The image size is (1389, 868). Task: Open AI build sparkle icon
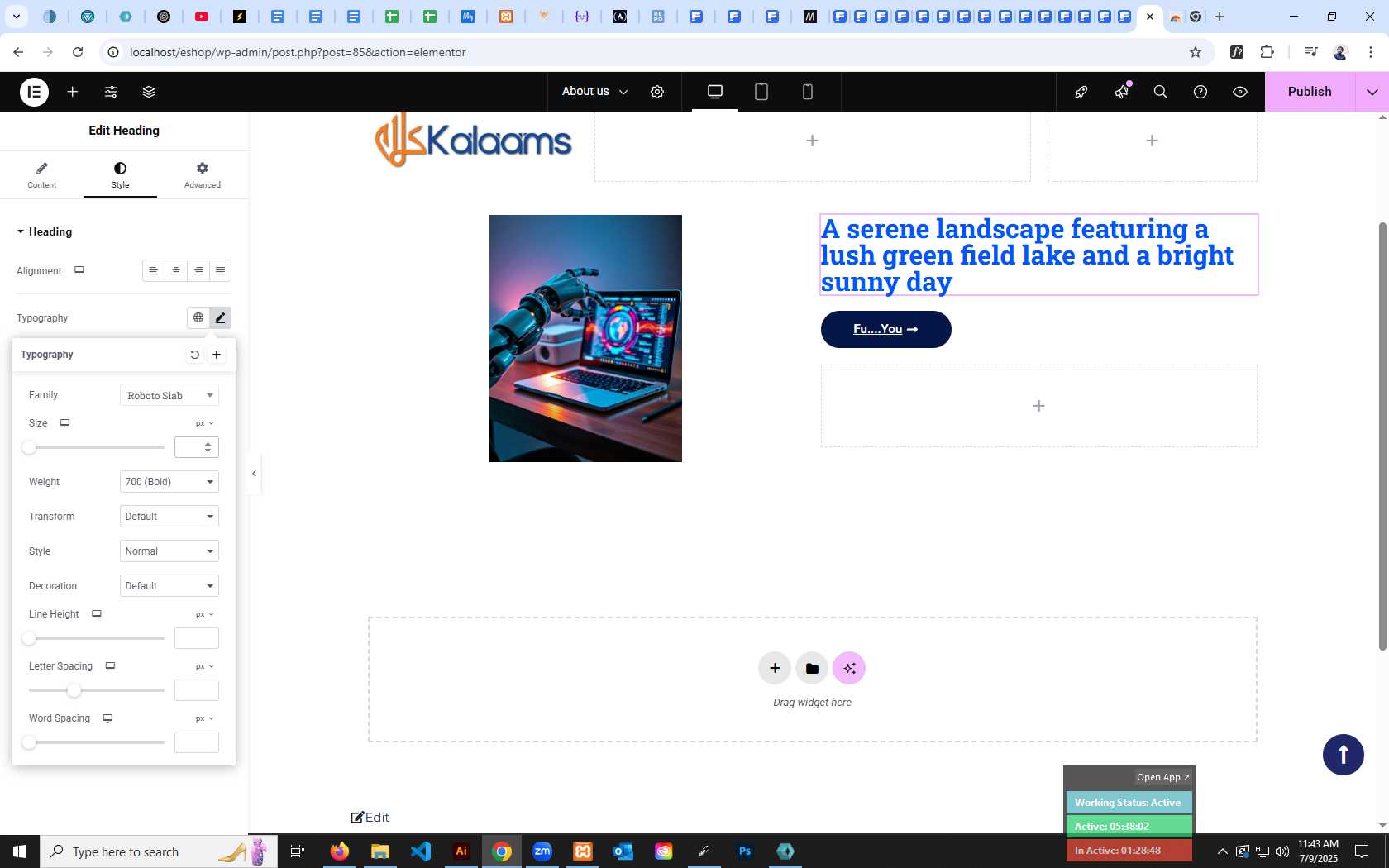coord(849,668)
